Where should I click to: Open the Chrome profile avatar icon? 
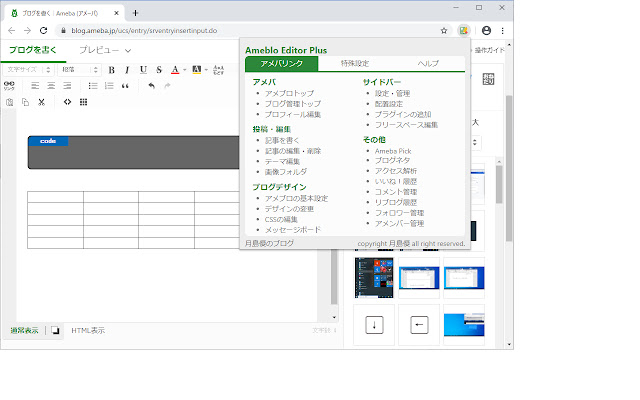486,31
